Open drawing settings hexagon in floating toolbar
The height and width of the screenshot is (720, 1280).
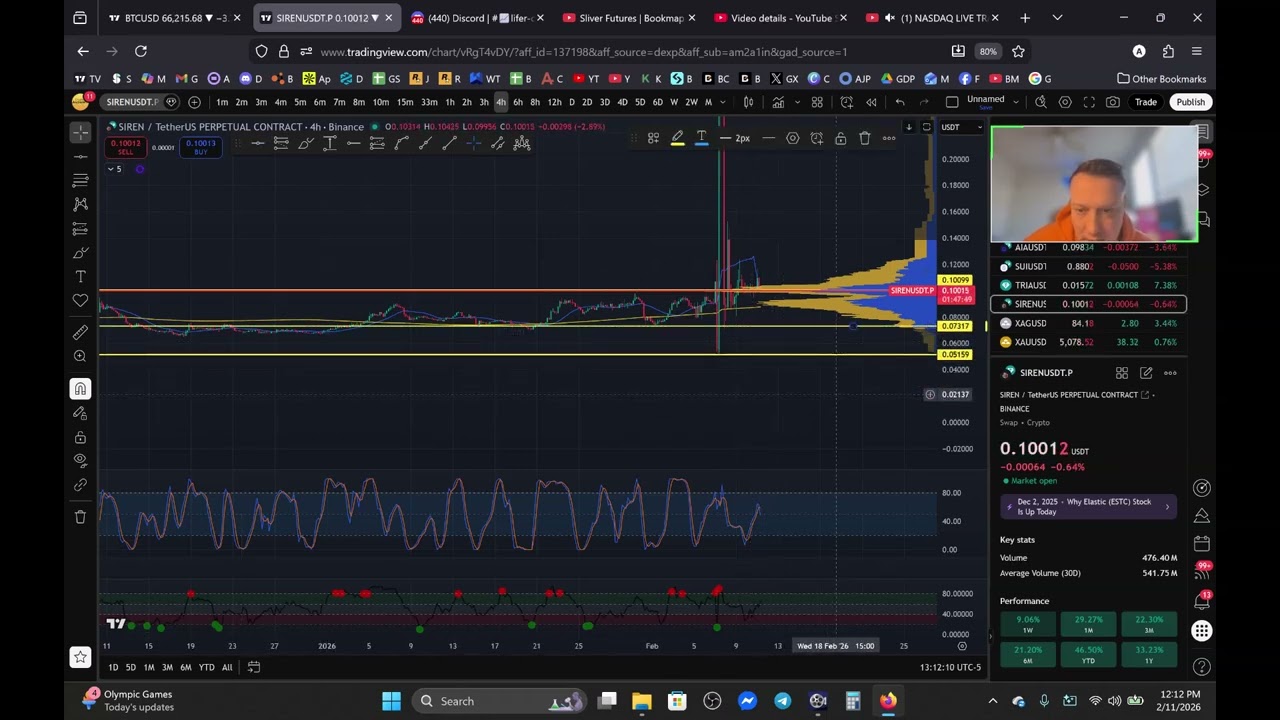792,139
